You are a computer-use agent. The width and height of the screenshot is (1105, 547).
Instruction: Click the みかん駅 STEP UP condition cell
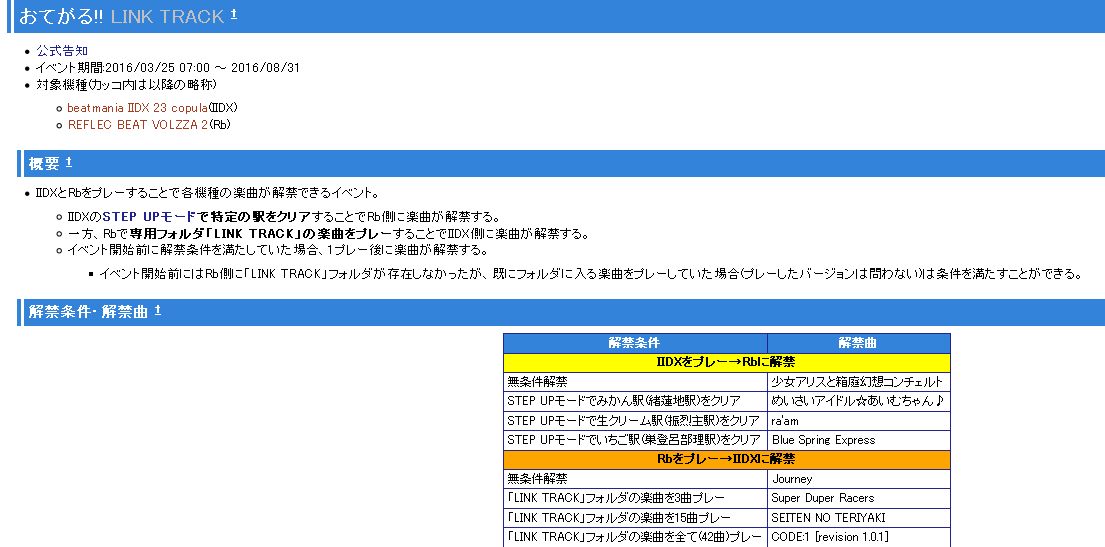click(x=636, y=401)
